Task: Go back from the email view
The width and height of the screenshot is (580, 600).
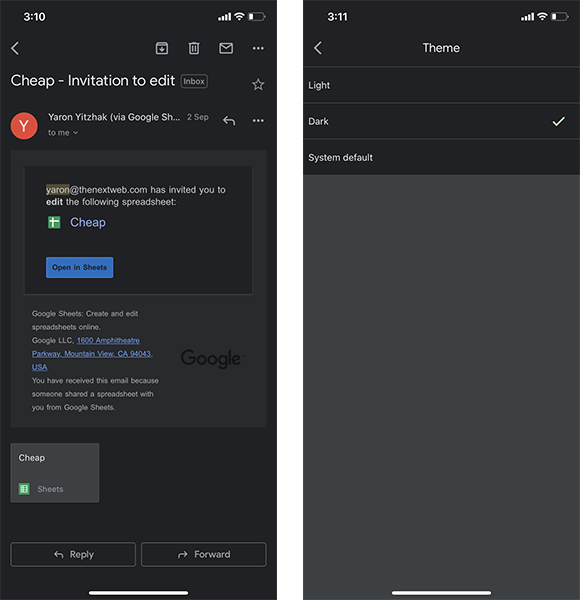Action: (x=15, y=48)
